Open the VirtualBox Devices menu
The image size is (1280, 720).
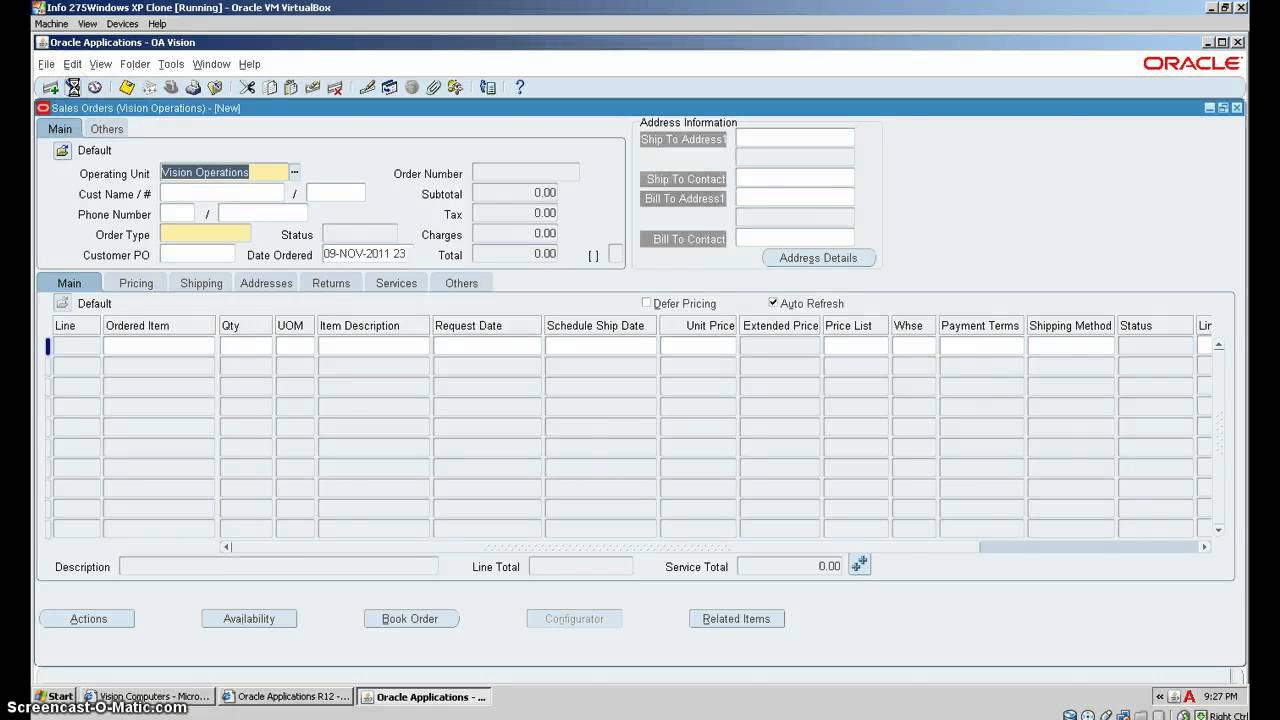click(122, 24)
